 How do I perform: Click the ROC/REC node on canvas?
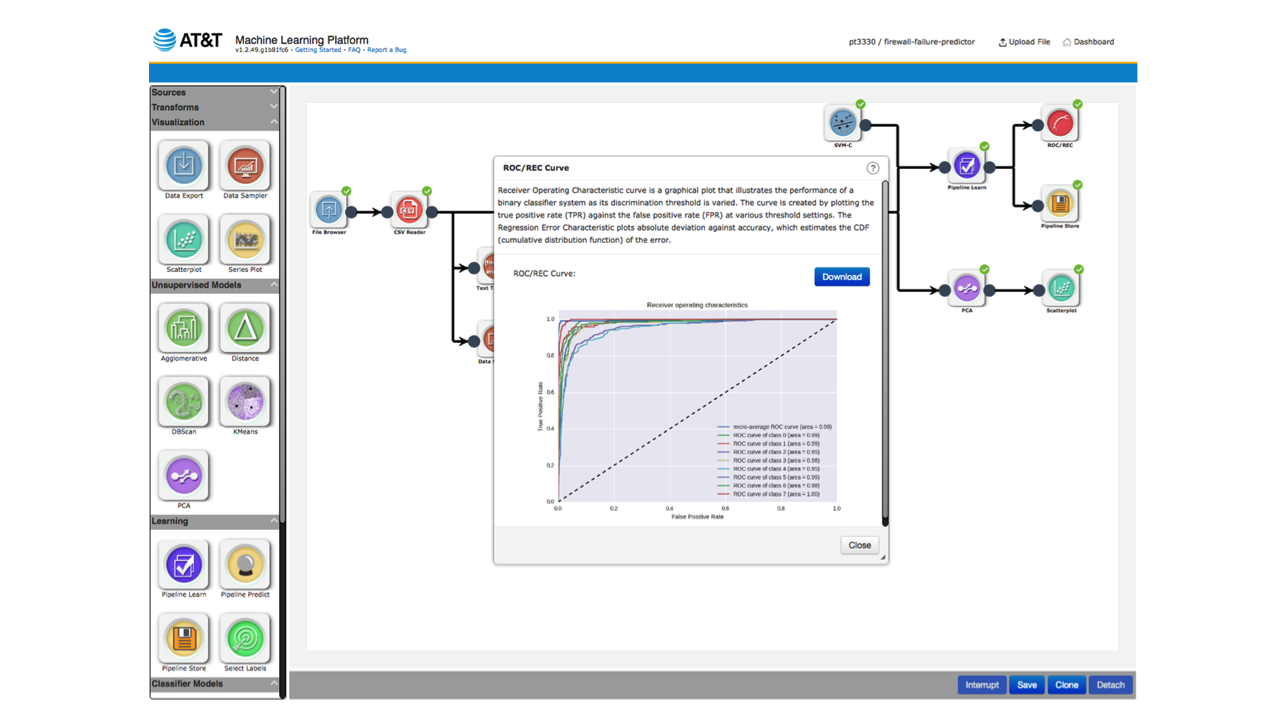pos(1060,123)
